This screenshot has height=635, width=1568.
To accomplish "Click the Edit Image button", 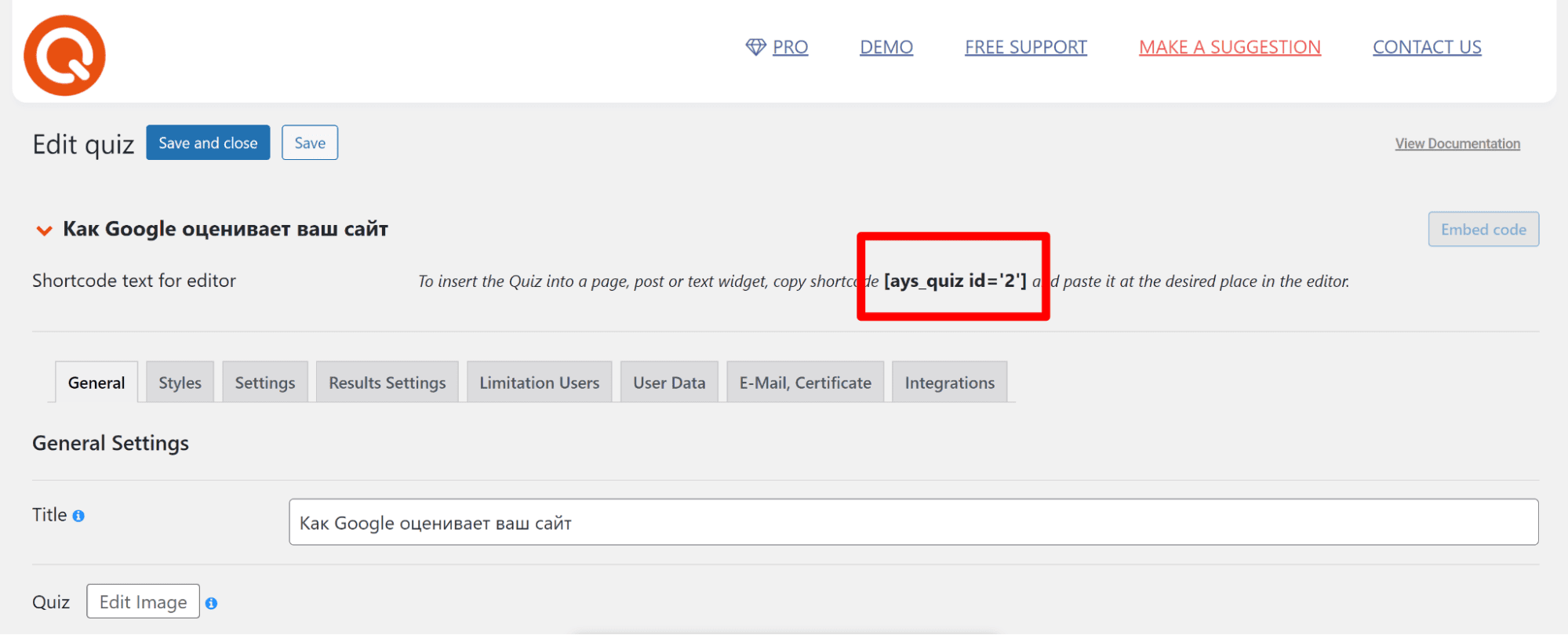I will tap(143, 601).
